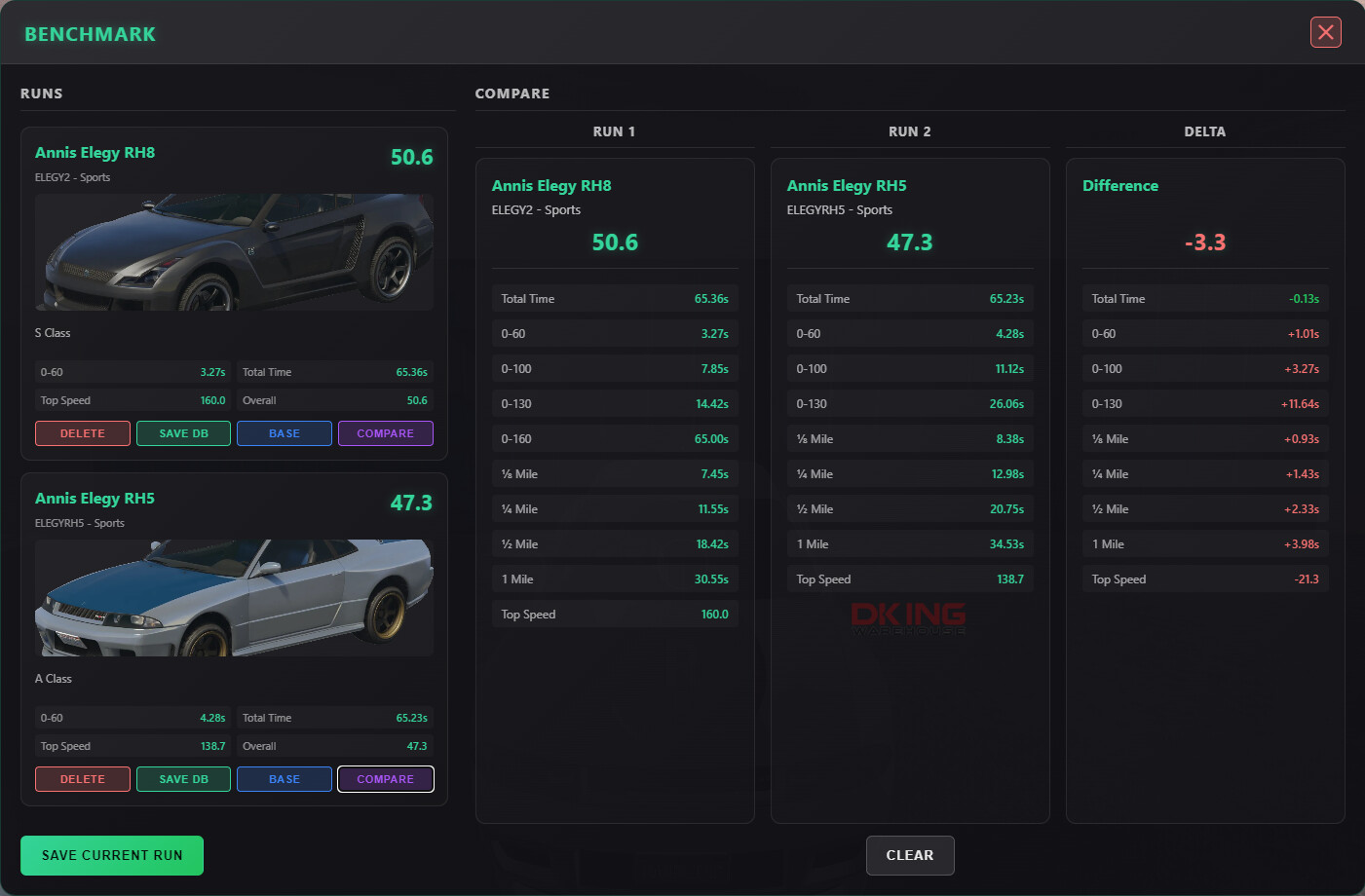Compare the Annis Elegy RH5 run
The image size is (1365, 896).
coord(386,779)
